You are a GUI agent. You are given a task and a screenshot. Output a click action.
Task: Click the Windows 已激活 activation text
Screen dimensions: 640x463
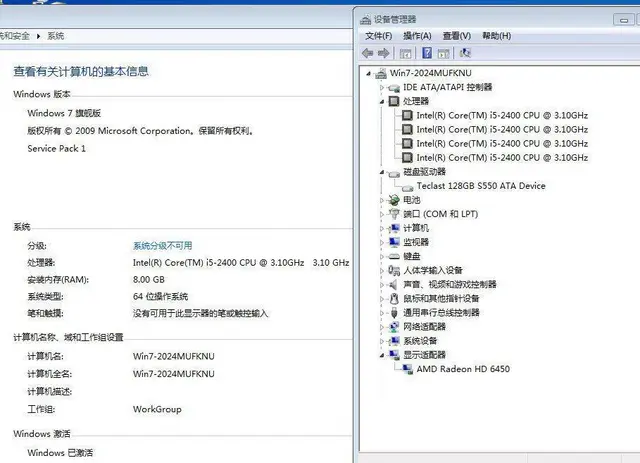[60, 452]
